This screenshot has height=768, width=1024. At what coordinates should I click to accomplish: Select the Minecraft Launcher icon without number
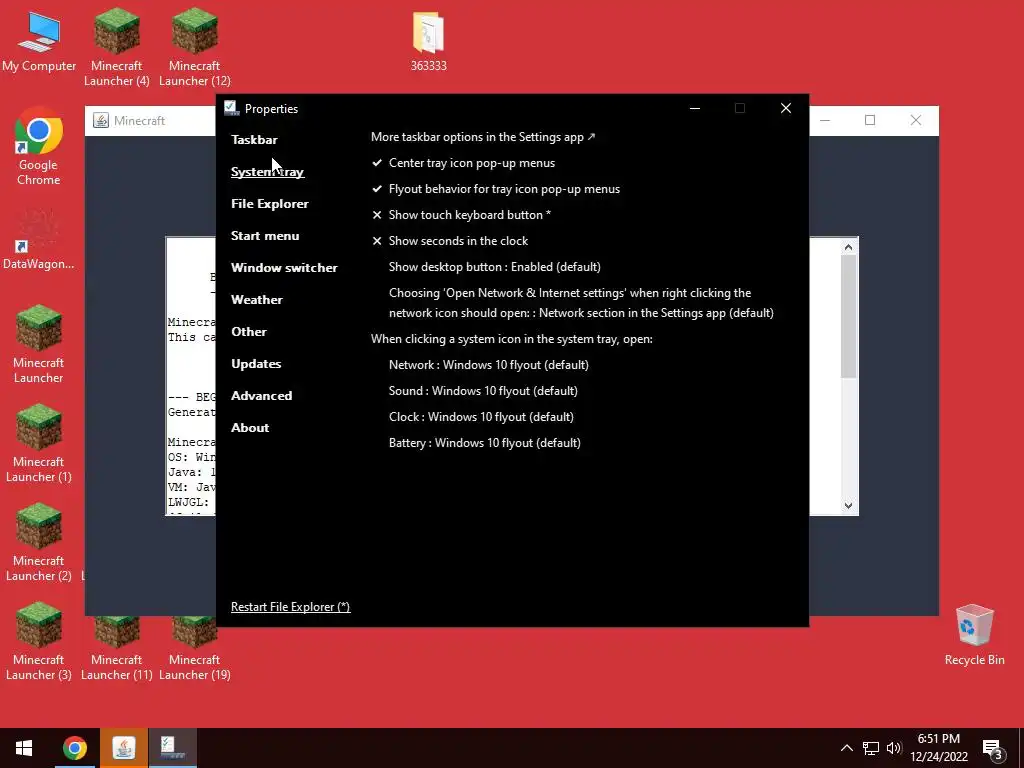coord(39,345)
